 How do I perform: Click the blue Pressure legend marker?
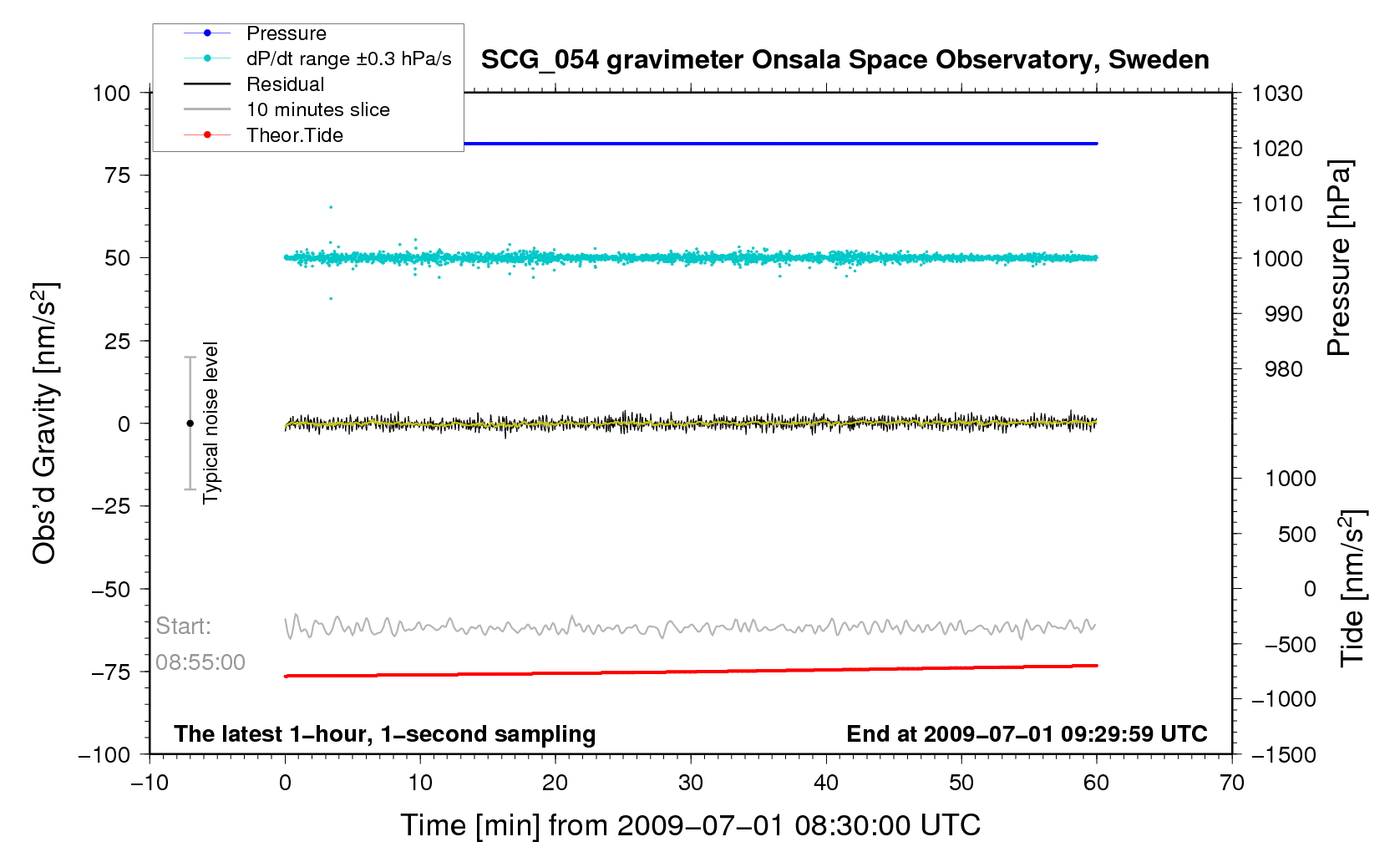click(207, 33)
